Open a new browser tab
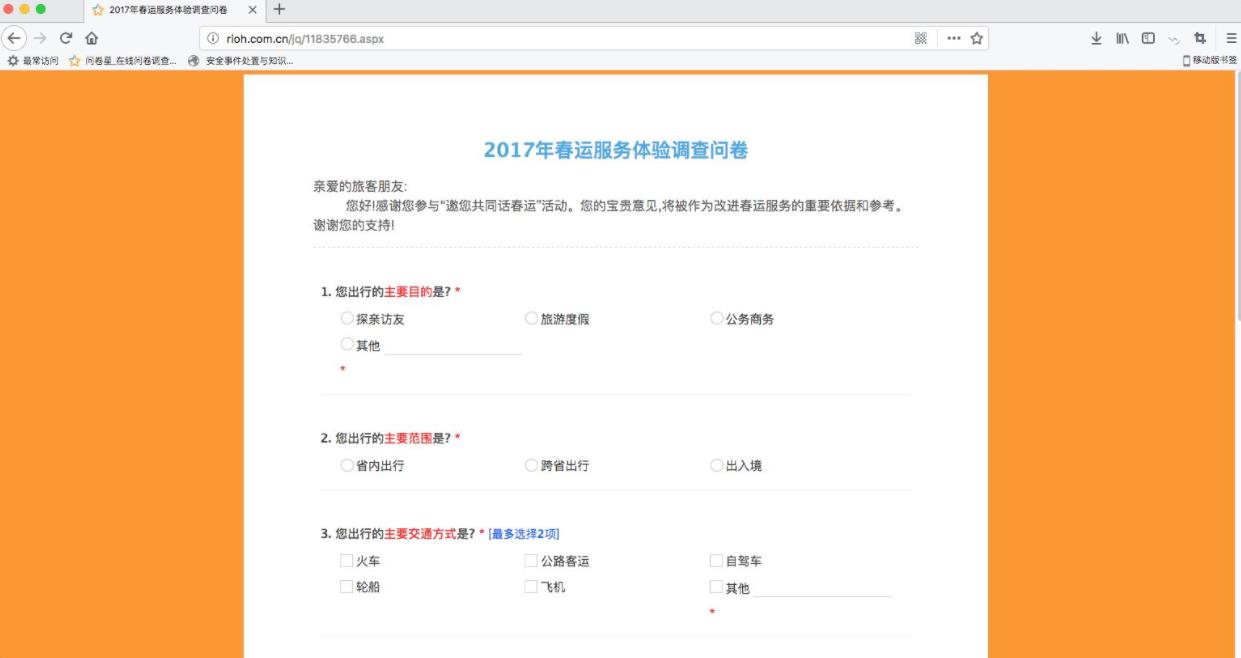Screen dimensions: 1241x658 279,10
